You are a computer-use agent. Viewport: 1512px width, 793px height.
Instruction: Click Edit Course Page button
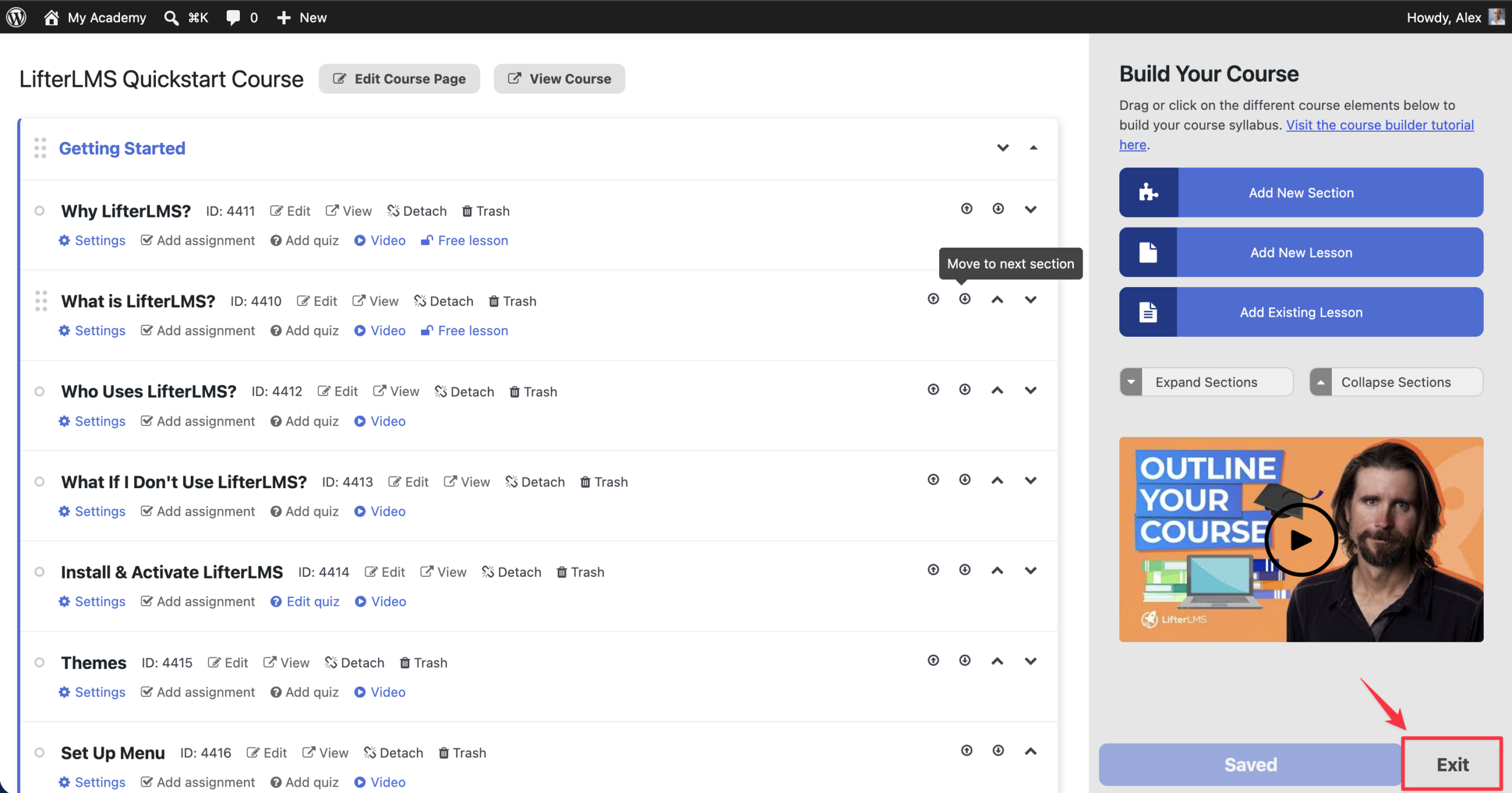click(x=399, y=79)
